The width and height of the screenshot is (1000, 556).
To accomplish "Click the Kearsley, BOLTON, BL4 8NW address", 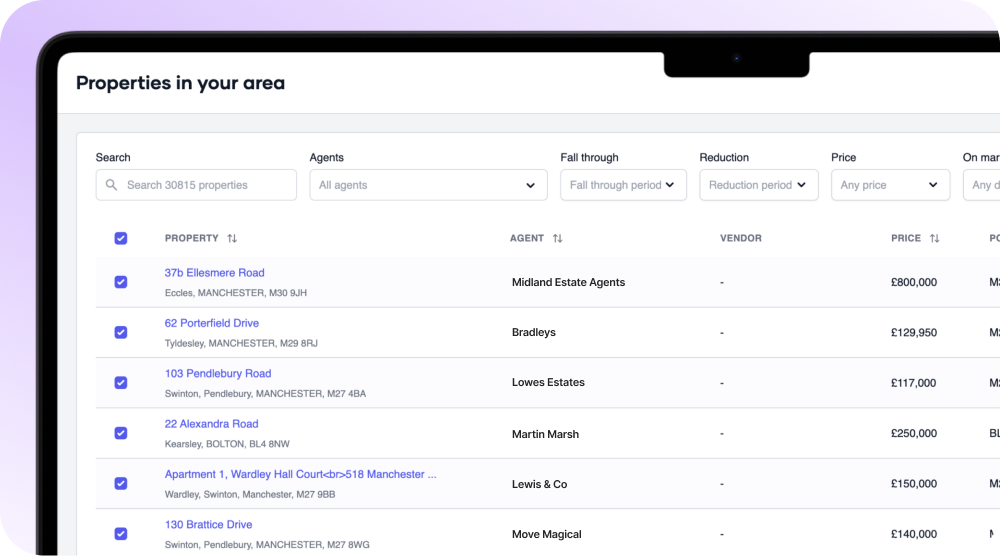I will 227,444.
